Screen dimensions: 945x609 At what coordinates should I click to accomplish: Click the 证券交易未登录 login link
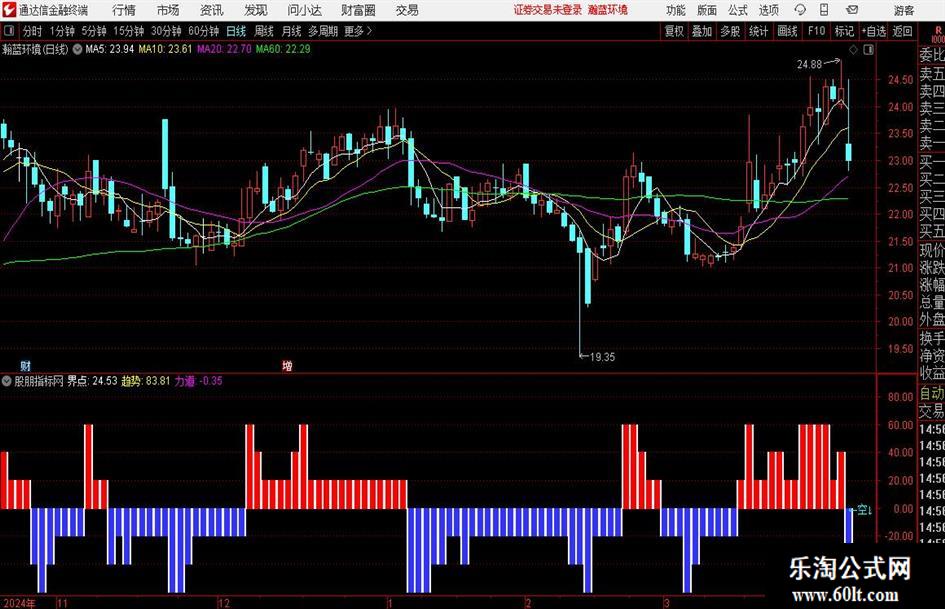pyautogui.click(x=548, y=10)
